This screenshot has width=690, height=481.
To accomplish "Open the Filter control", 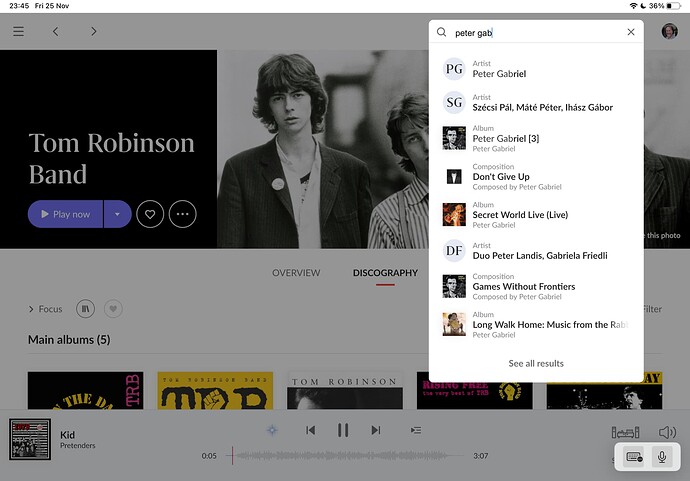I will 653,309.
